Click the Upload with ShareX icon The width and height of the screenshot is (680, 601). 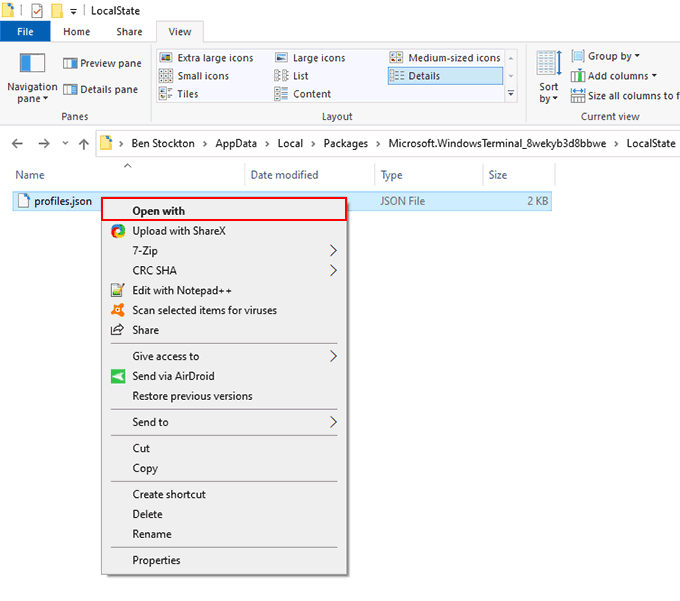[117, 231]
